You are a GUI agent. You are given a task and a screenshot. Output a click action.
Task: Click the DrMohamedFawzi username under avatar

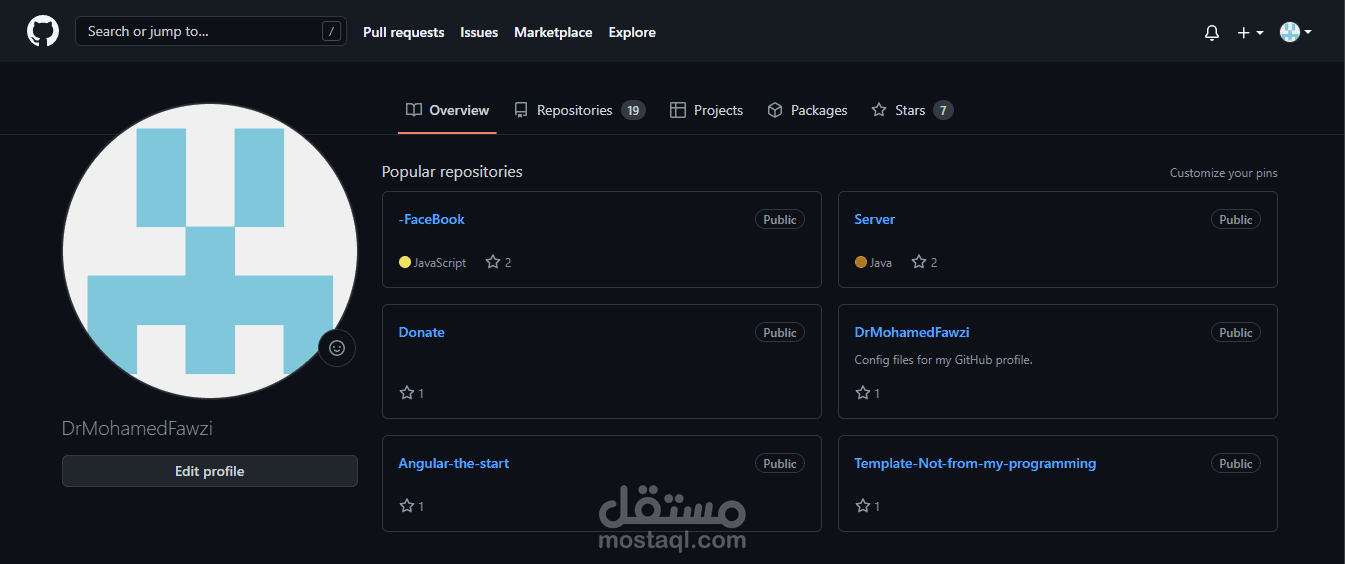click(137, 428)
